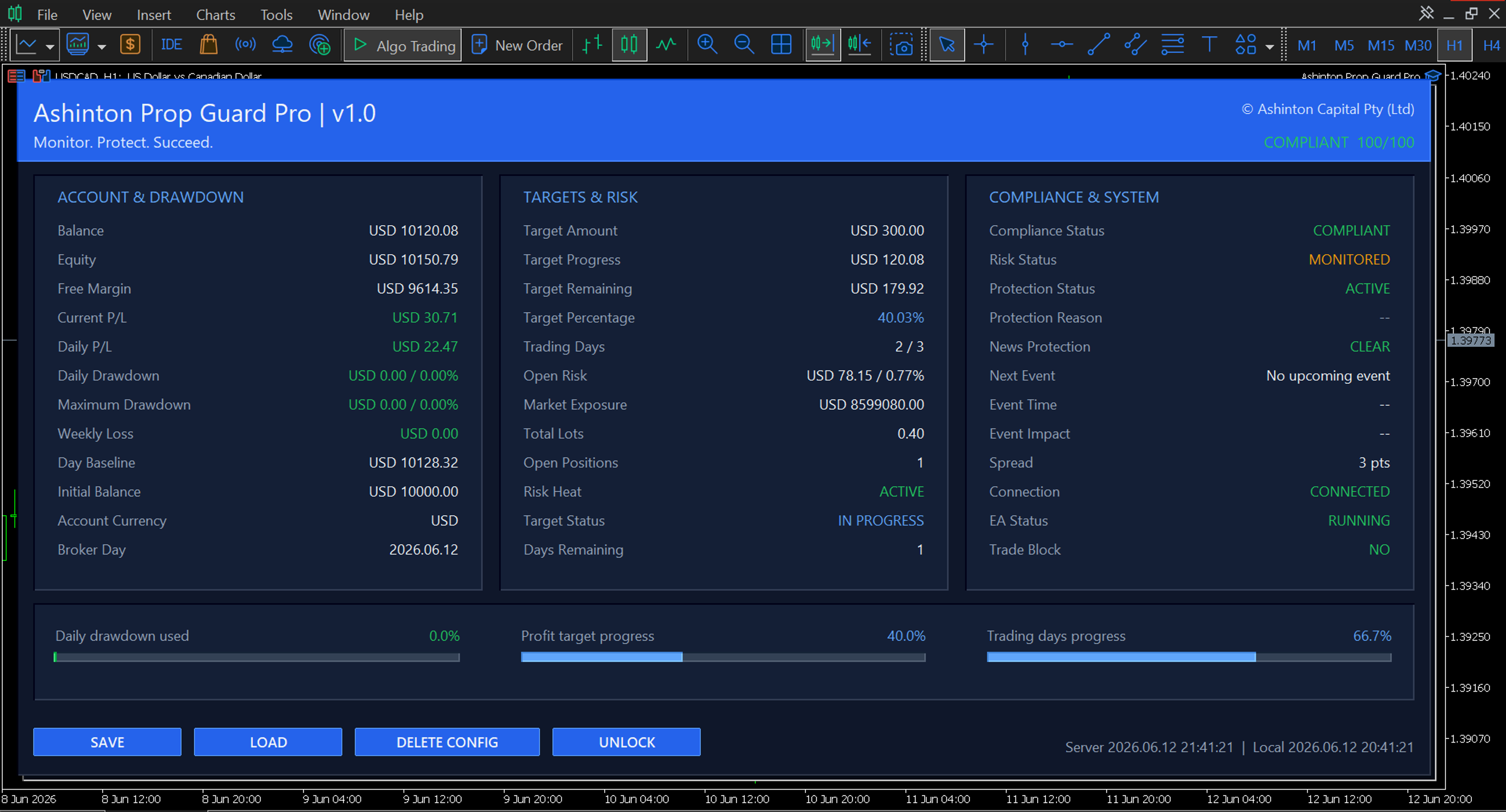The height and width of the screenshot is (812, 1506).
Task: Click the pin icon in title bar
Action: pos(1426,14)
